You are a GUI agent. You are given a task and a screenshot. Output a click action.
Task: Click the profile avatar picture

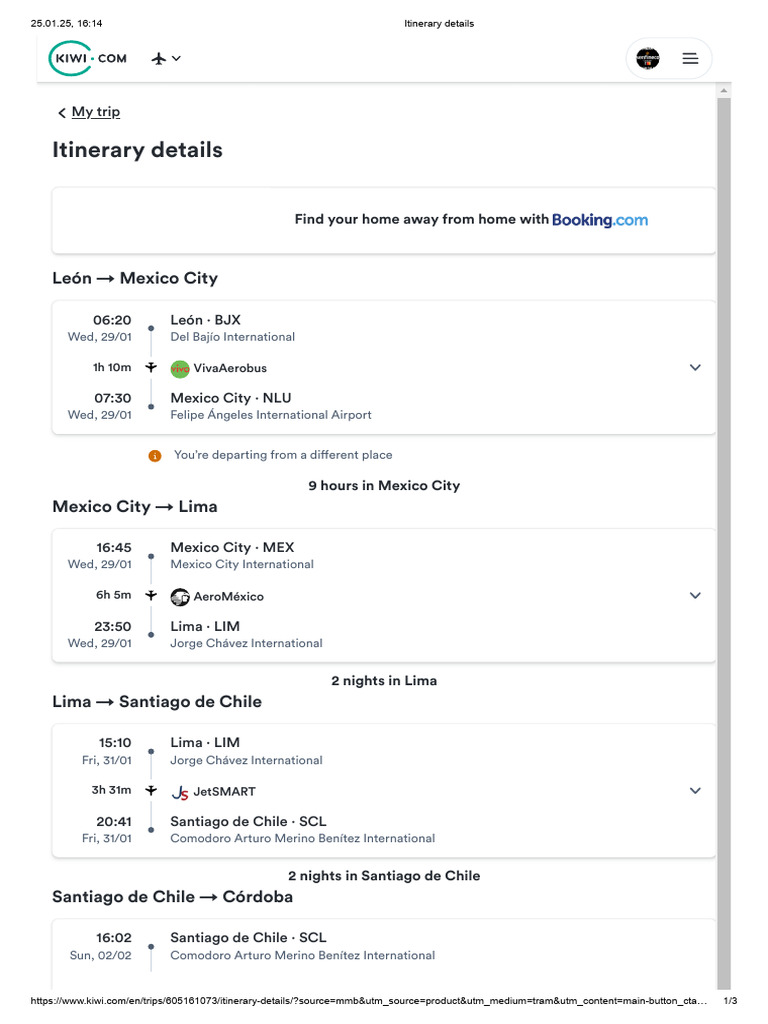pos(648,58)
